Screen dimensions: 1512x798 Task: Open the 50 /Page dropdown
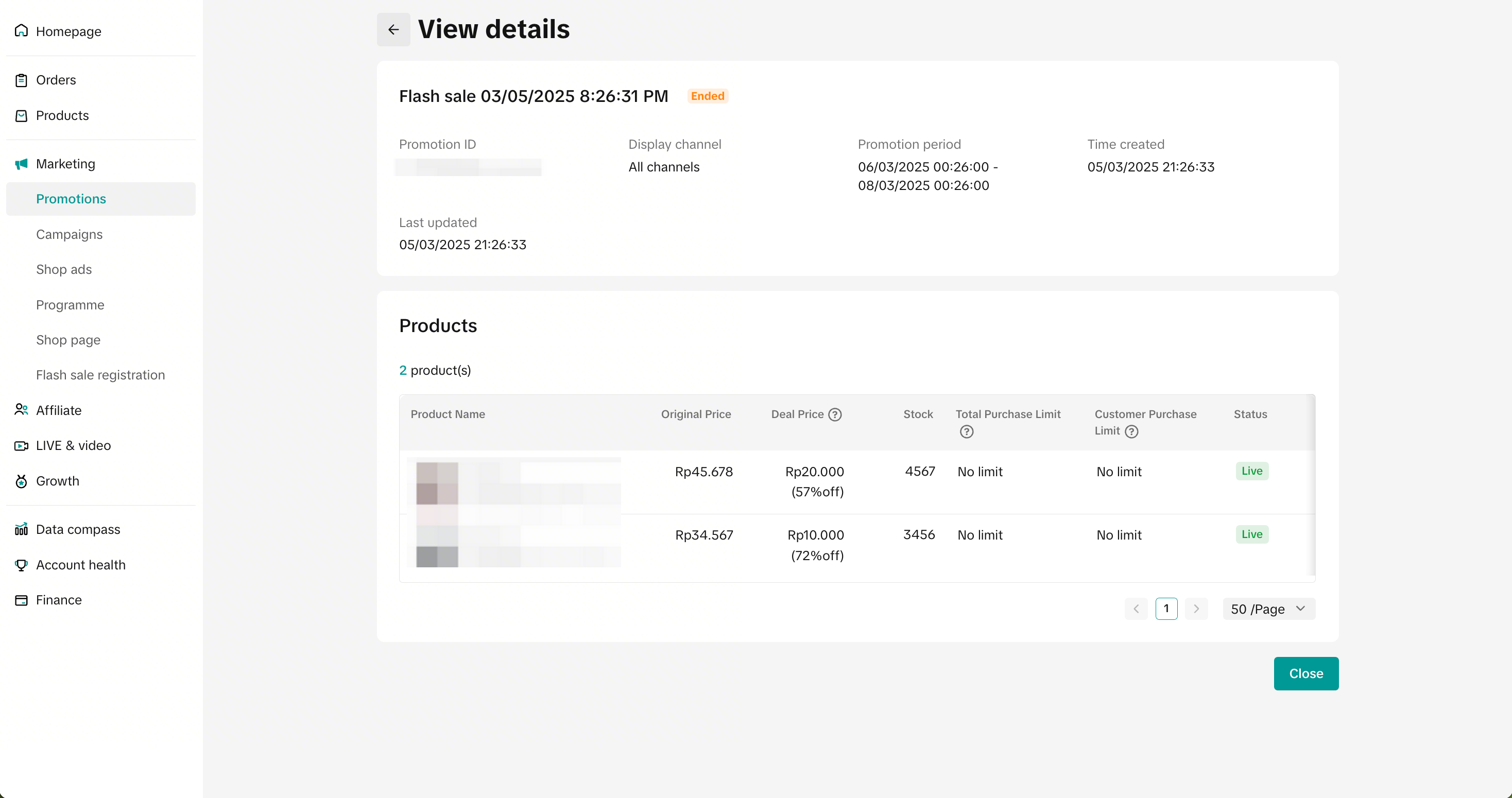[x=1268, y=609]
